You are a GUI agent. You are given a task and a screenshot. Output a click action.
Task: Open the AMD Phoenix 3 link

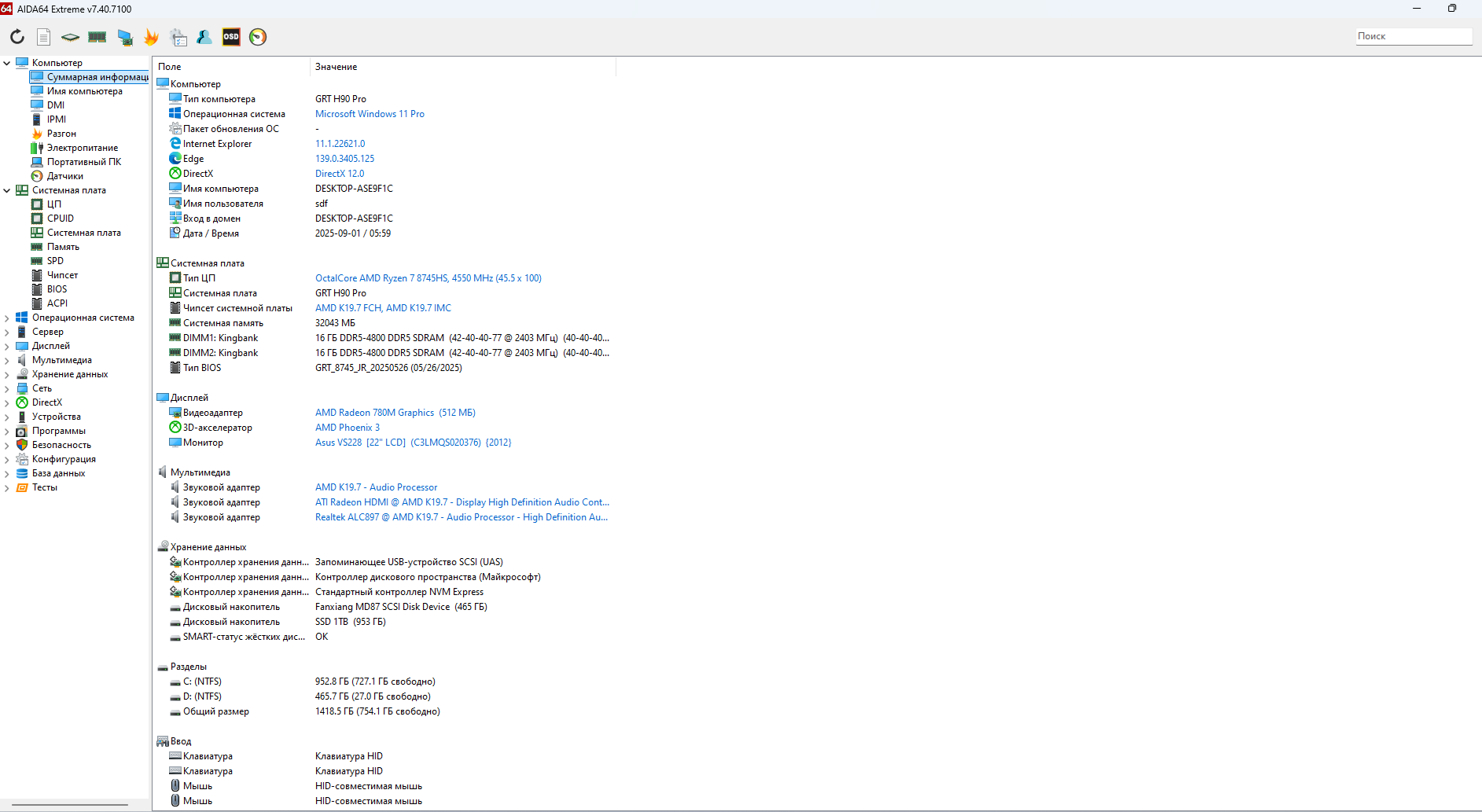point(348,428)
